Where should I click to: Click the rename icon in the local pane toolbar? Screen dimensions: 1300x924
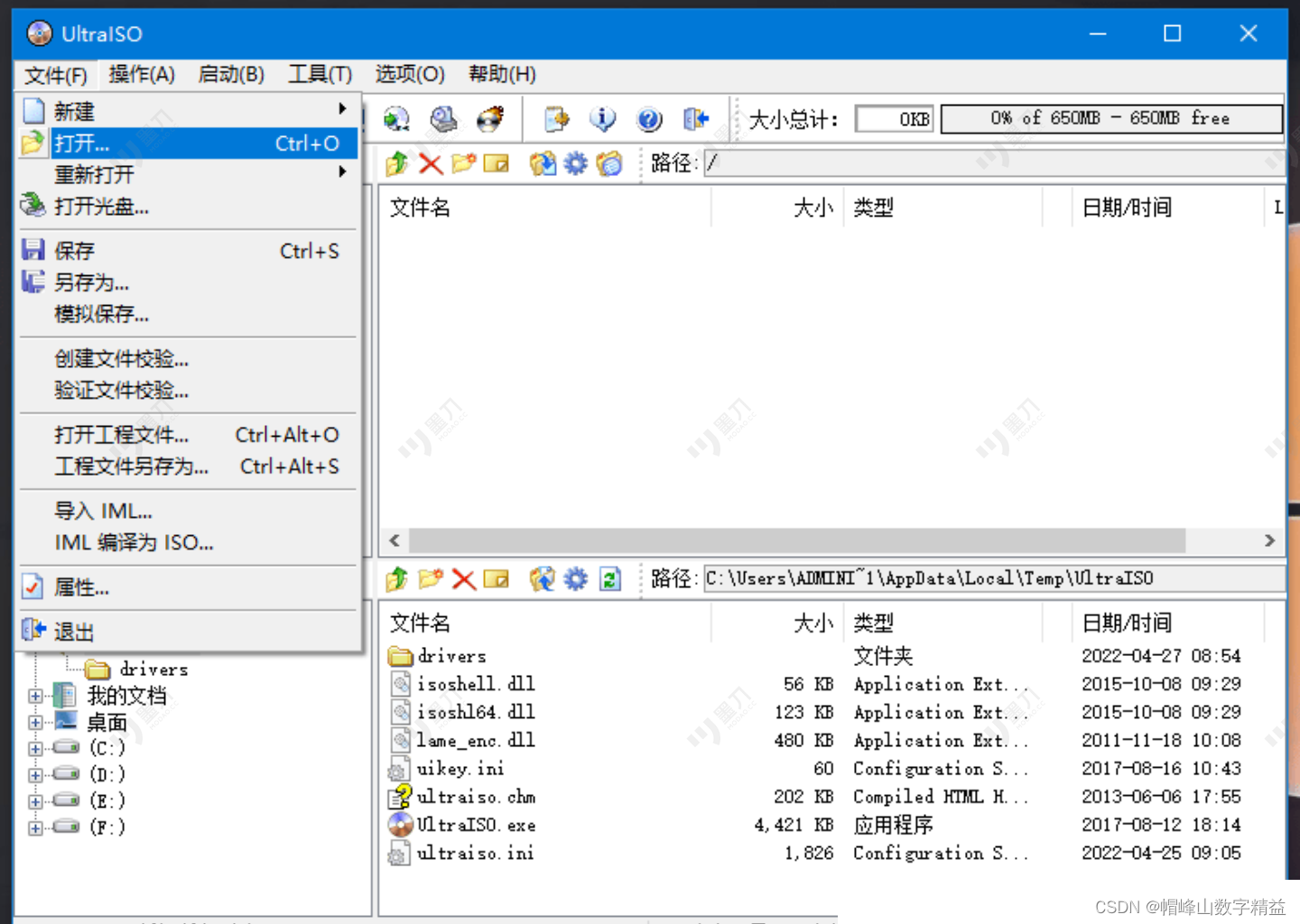pyautogui.click(x=497, y=578)
